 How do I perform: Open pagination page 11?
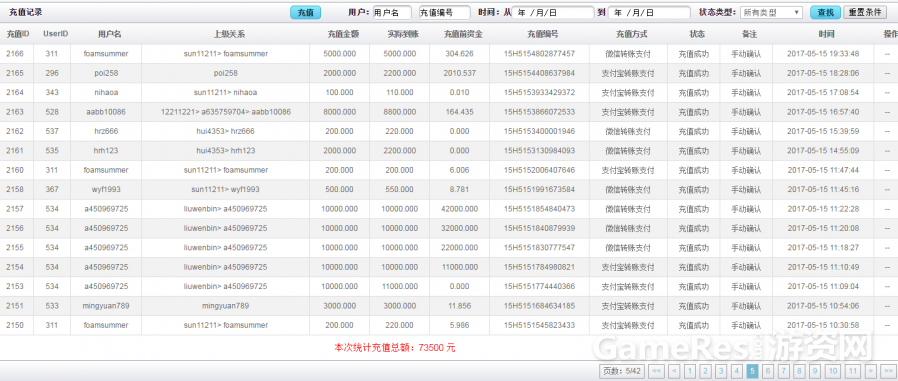(853, 371)
